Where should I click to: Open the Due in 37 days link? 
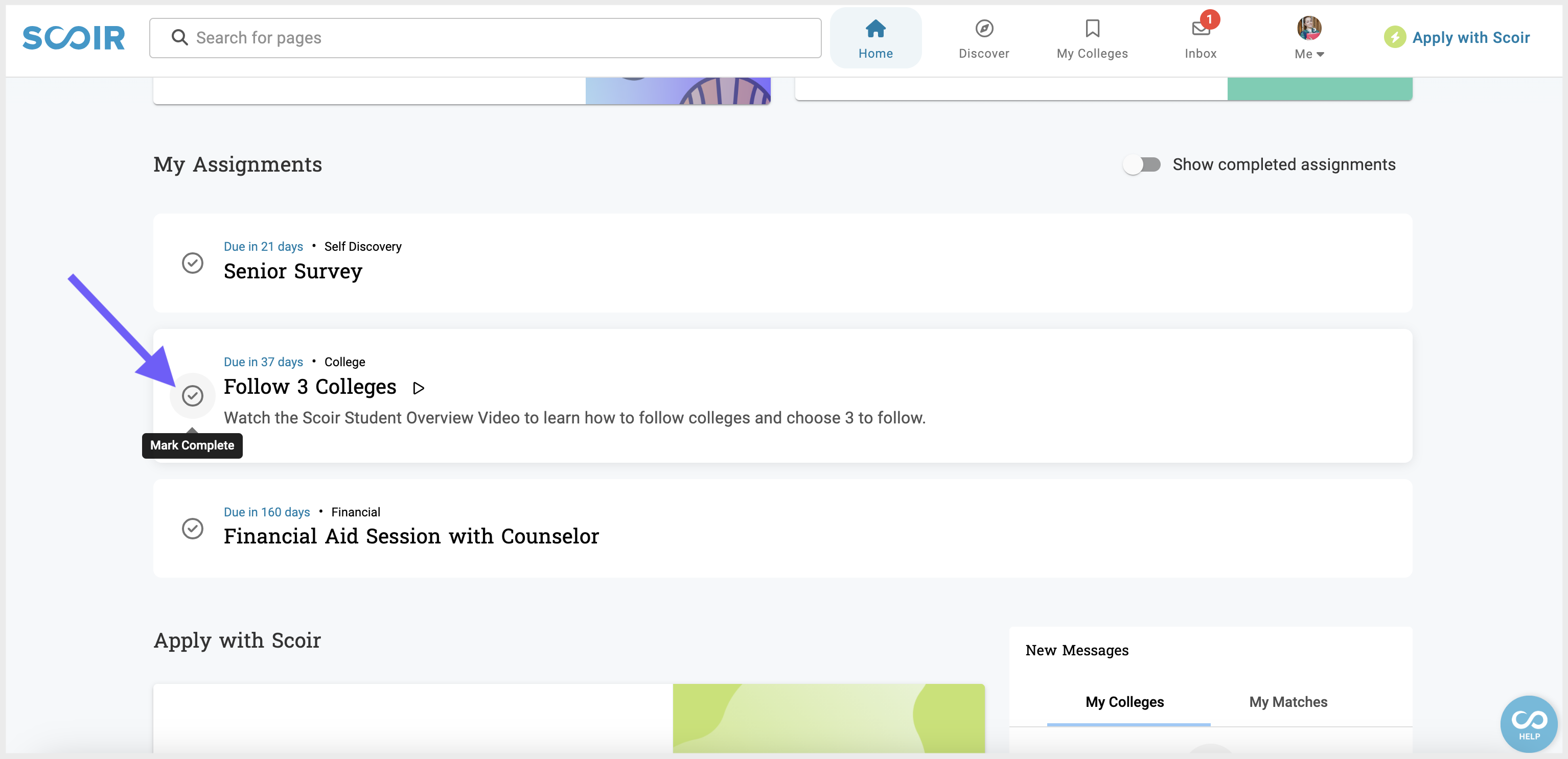pos(263,361)
